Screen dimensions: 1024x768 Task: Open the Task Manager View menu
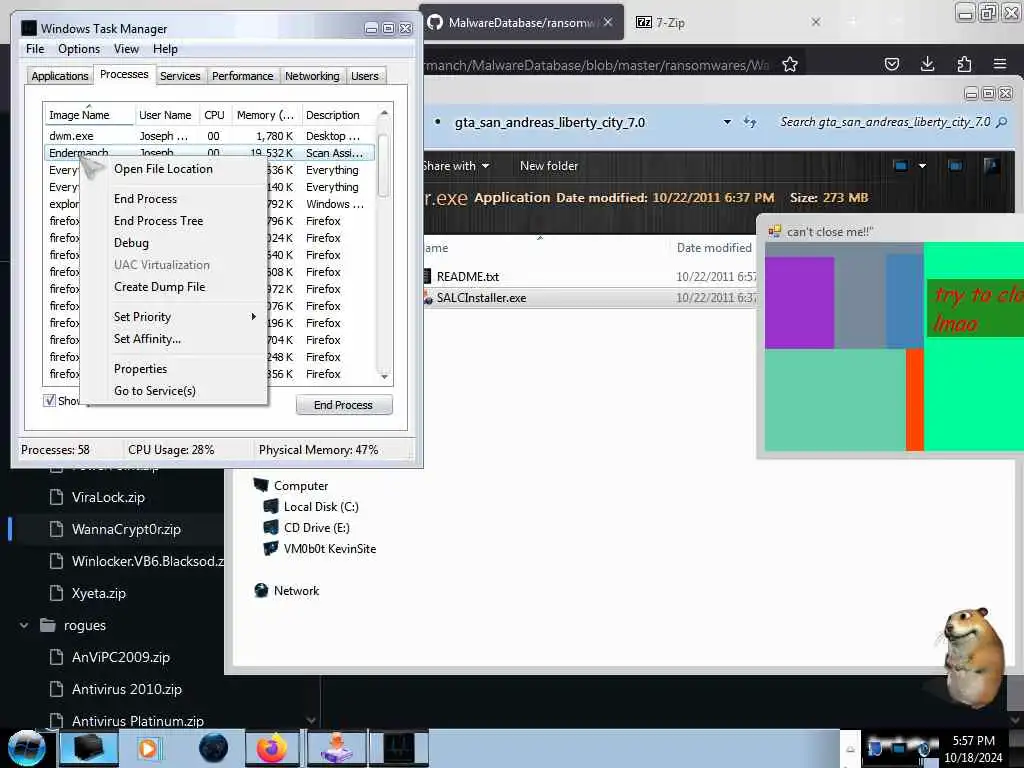126,49
